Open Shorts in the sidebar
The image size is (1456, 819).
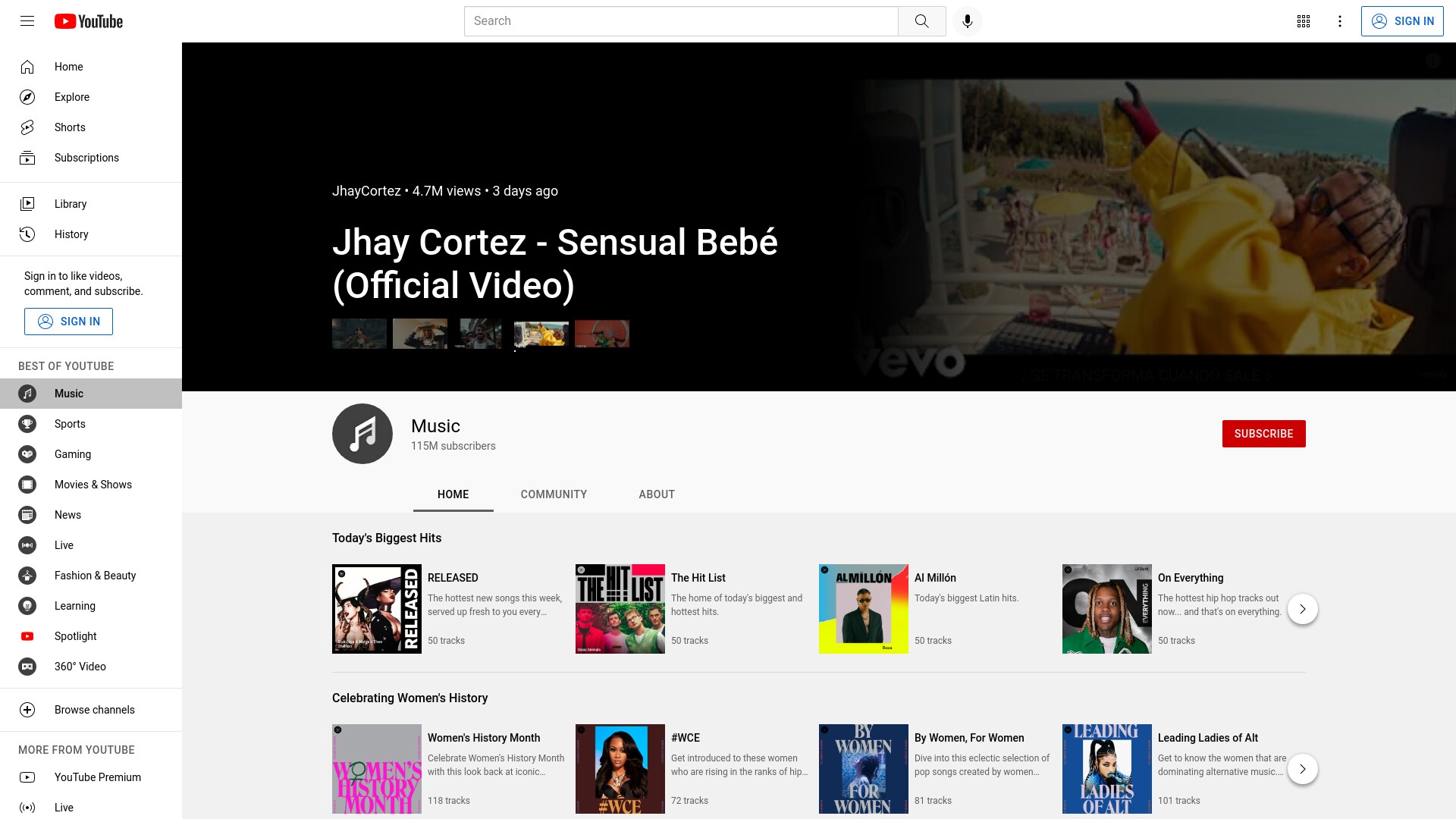coord(91,127)
